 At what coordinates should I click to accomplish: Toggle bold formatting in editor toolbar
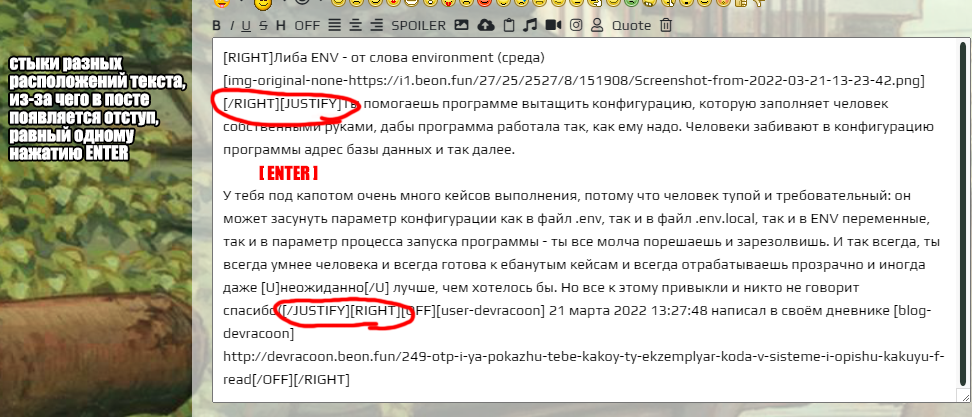click(217, 25)
